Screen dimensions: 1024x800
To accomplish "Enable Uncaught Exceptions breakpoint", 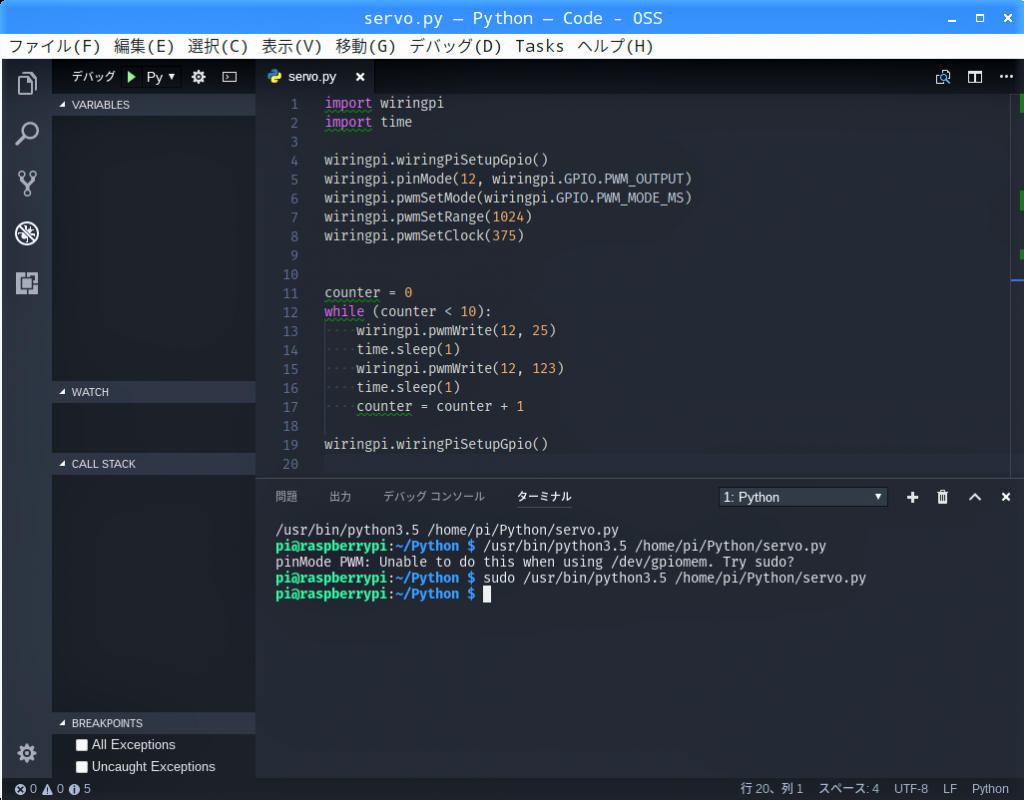I will 82,767.
